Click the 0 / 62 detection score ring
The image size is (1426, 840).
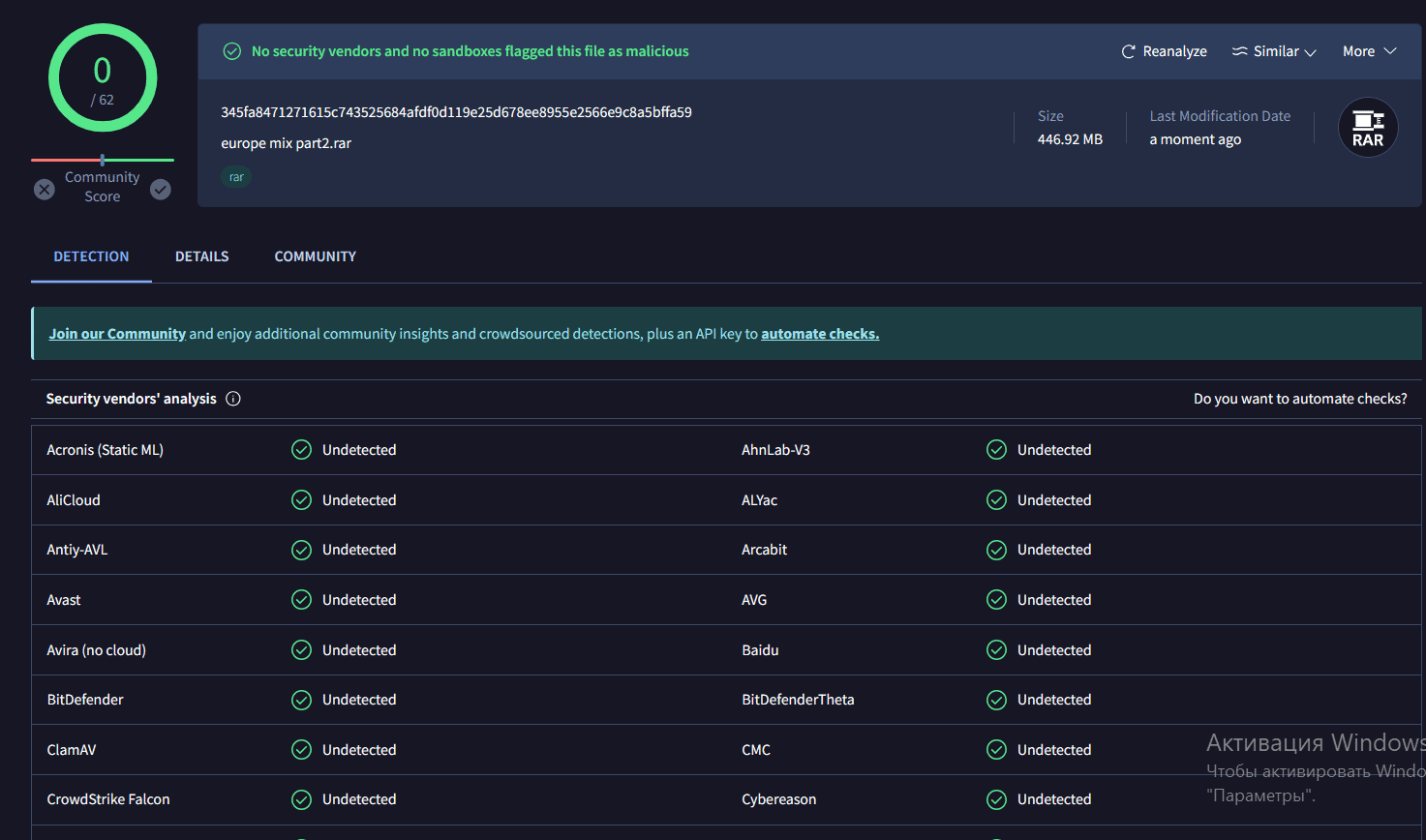[103, 77]
